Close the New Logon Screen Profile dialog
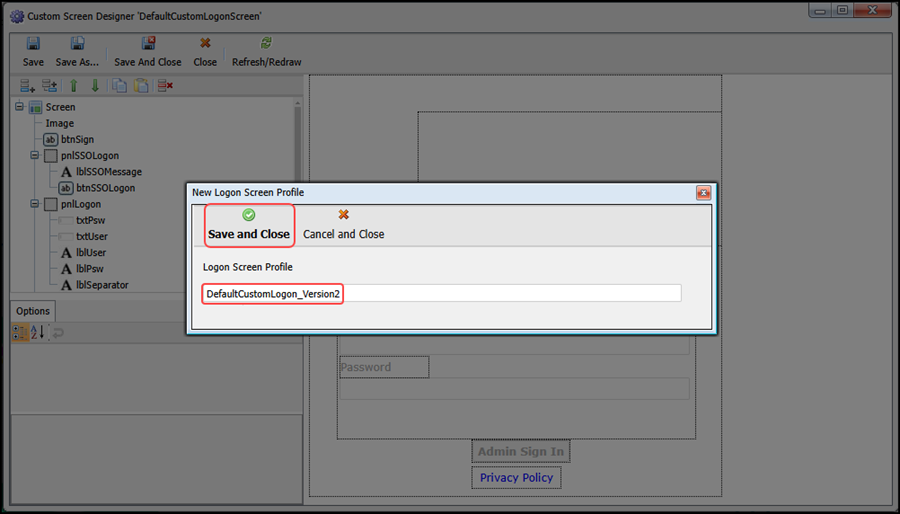The image size is (900, 514). click(703, 192)
